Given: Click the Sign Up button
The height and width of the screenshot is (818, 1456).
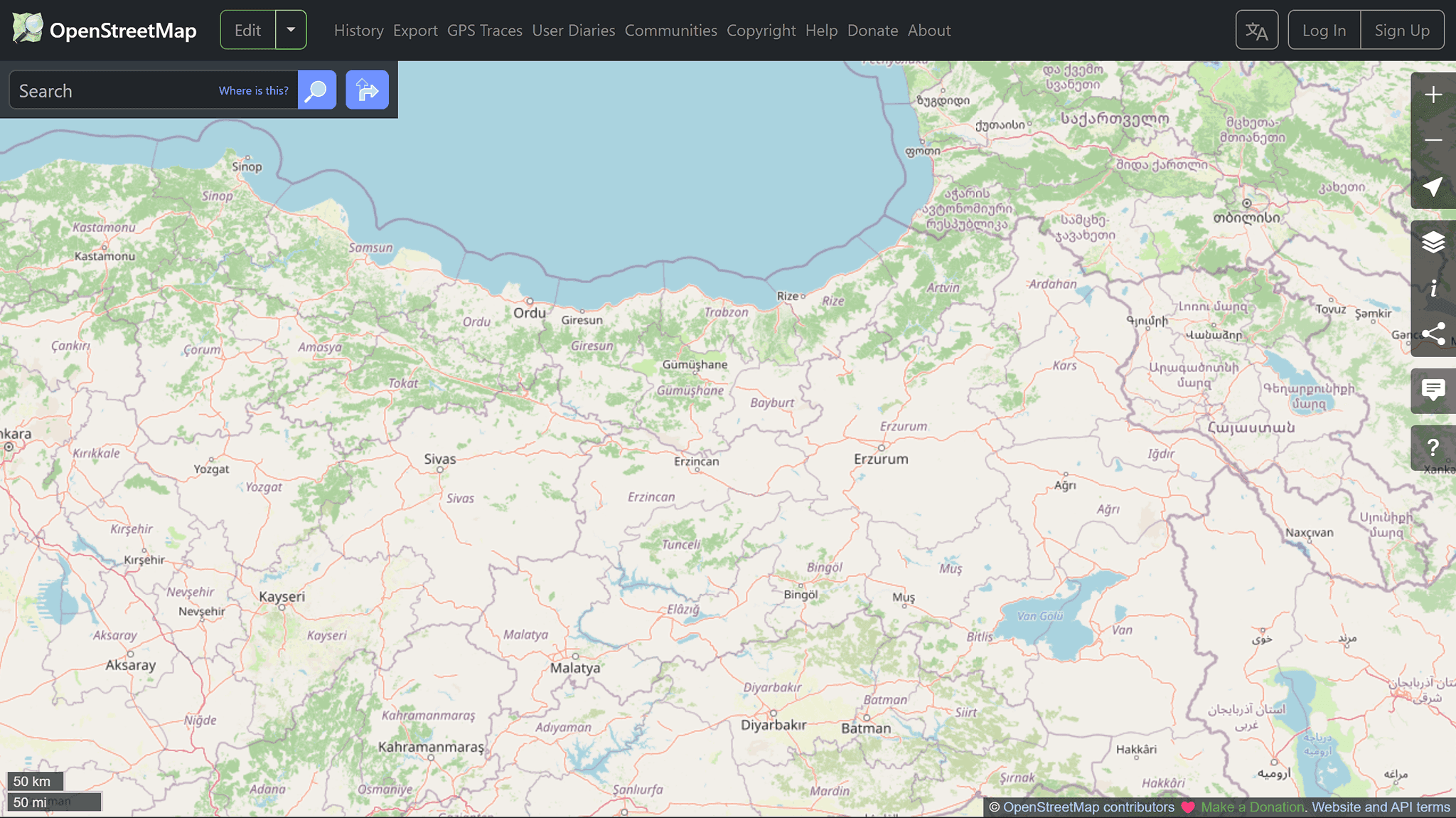Looking at the screenshot, I should (1401, 31).
